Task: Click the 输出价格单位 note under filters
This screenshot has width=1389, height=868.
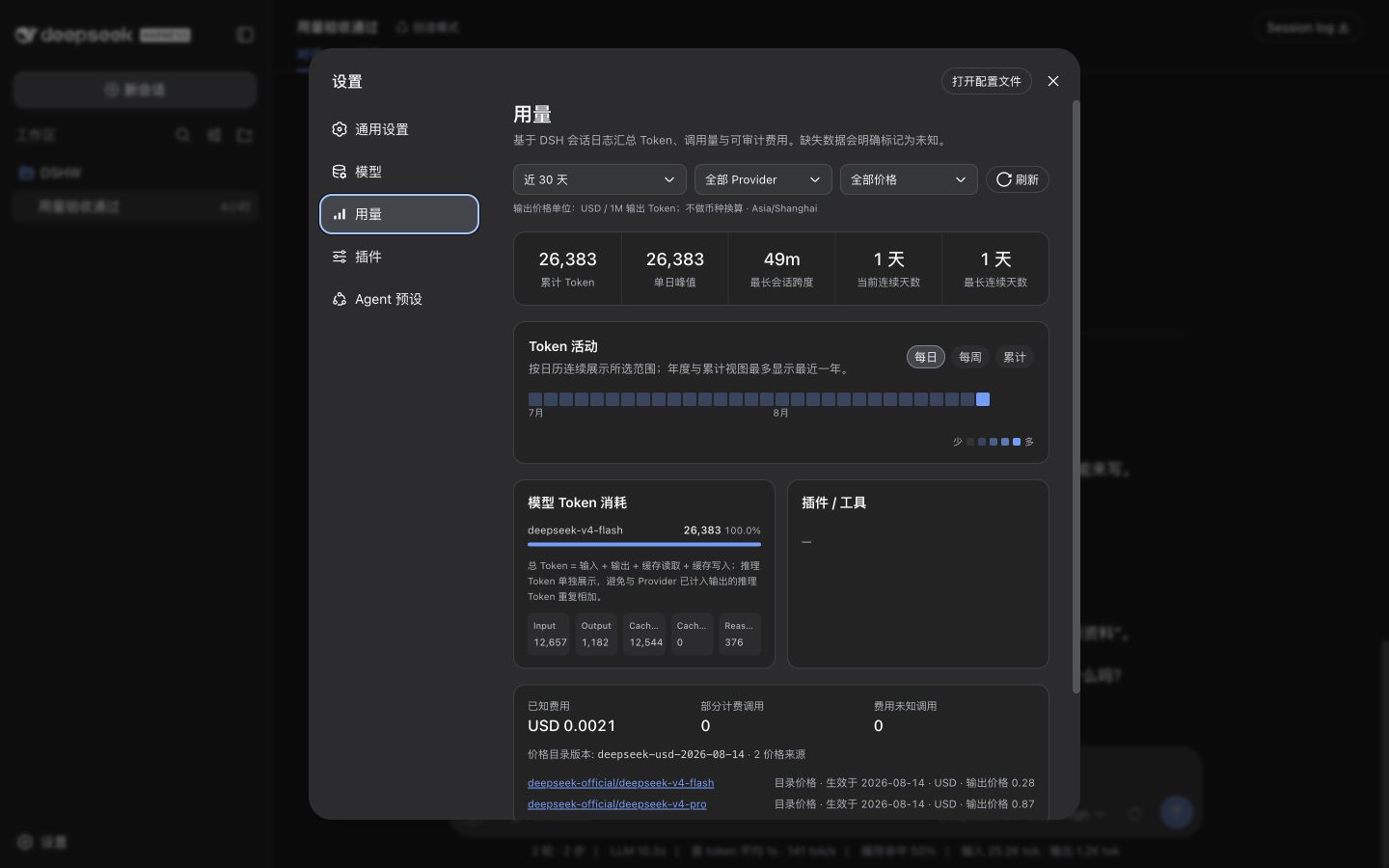Action: pos(666,208)
